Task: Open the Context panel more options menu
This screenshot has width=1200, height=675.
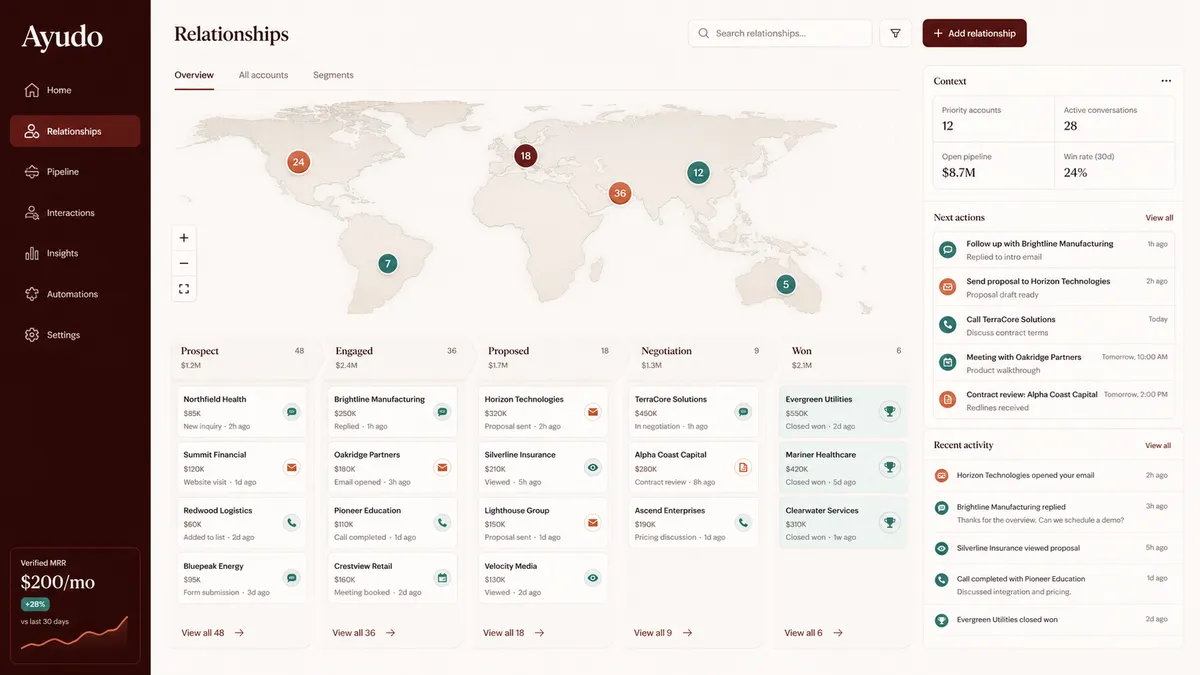Action: tap(1166, 81)
